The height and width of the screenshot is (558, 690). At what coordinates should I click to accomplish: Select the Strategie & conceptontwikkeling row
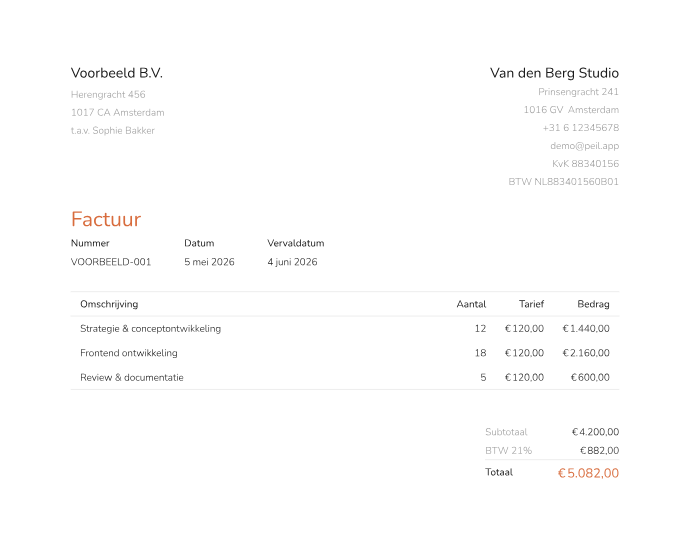tap(345, 329)
